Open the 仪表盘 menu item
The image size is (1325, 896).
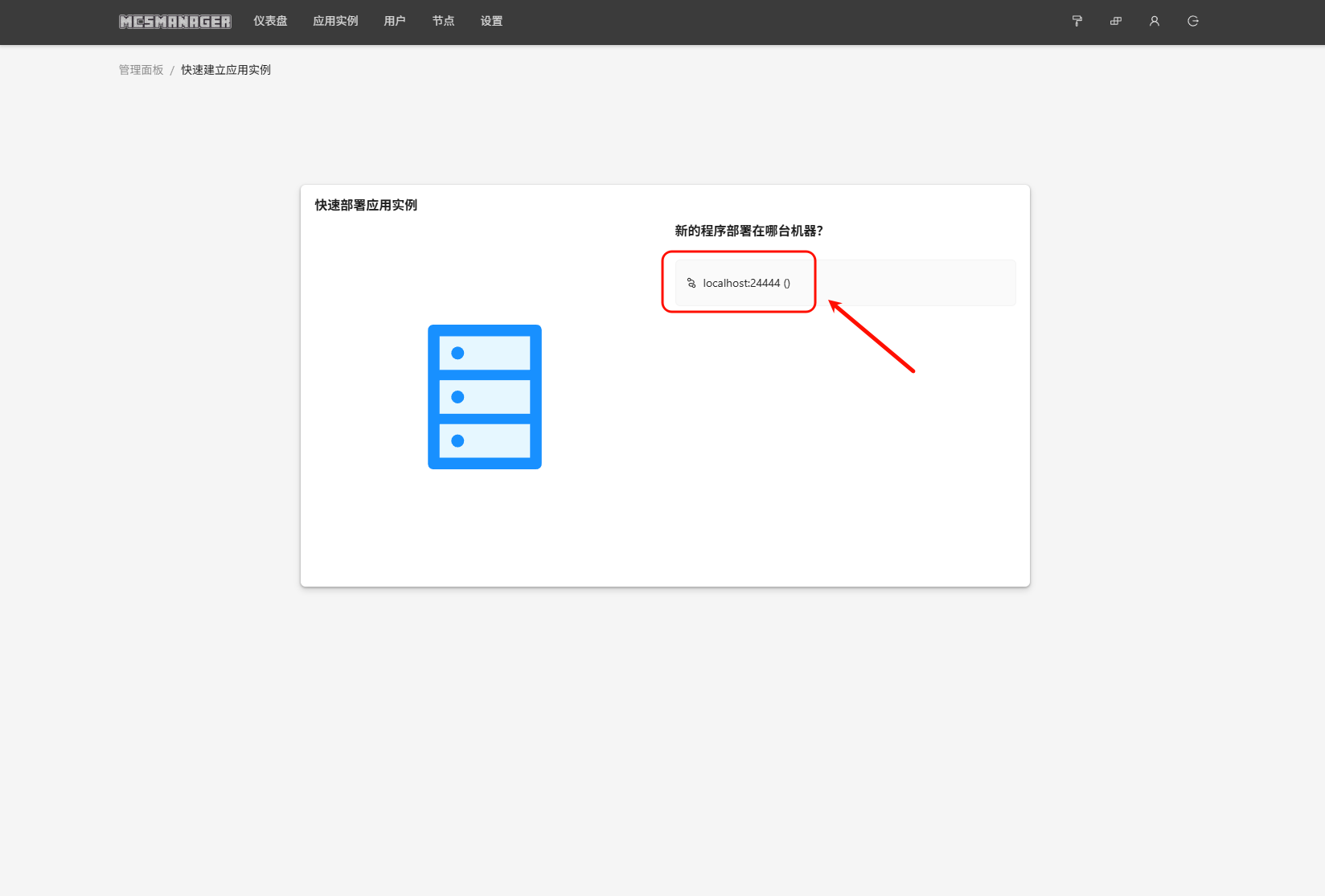[x=270, y=22]
